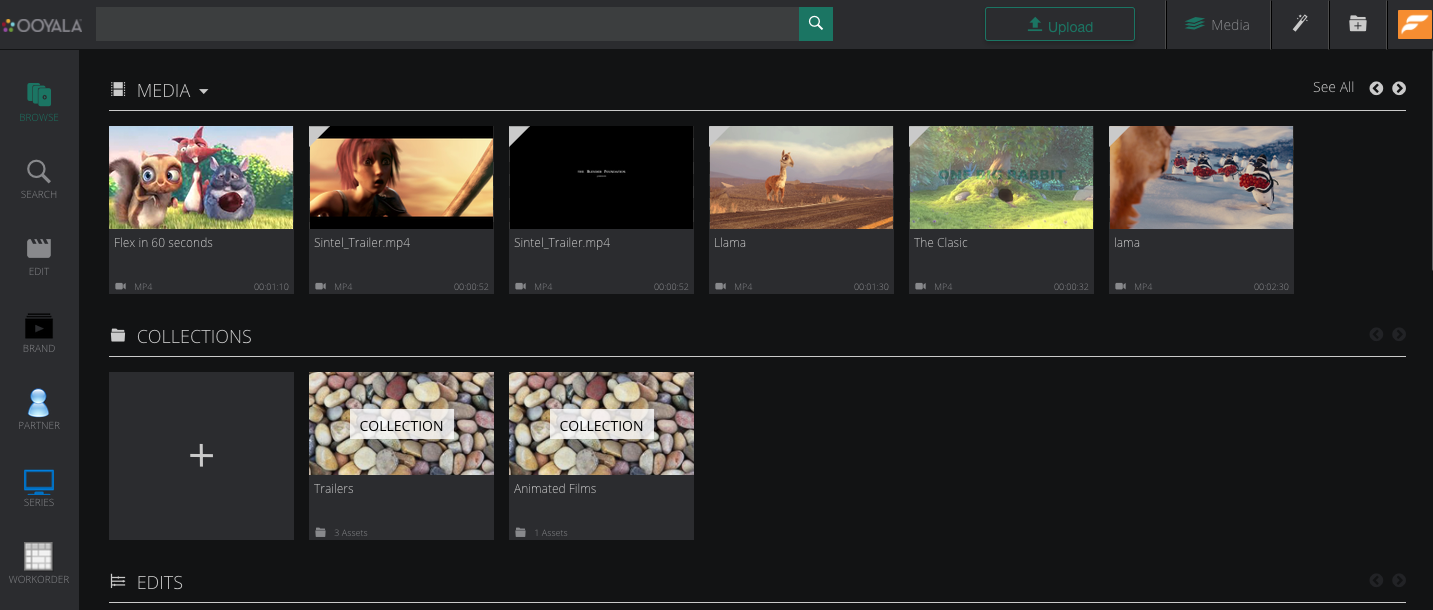1433x610 pixels.
Task: Open the Search tool in the sidebar
Action: pos(38,170)
